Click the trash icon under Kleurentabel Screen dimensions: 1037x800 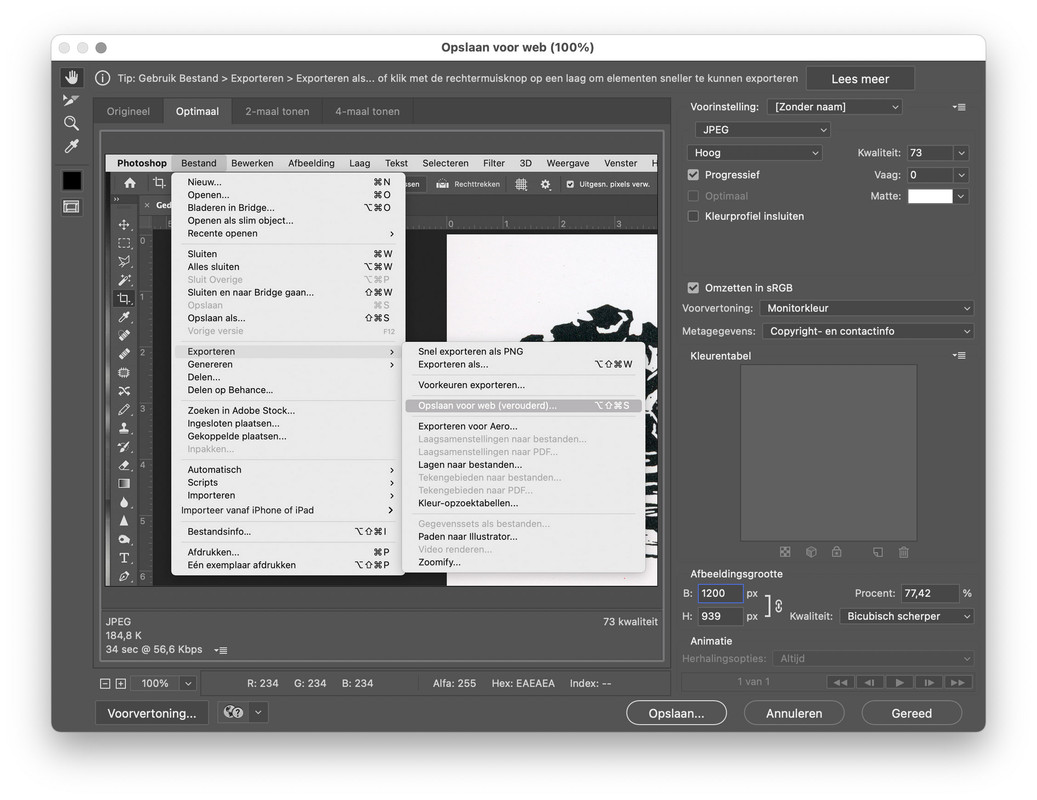903,552
